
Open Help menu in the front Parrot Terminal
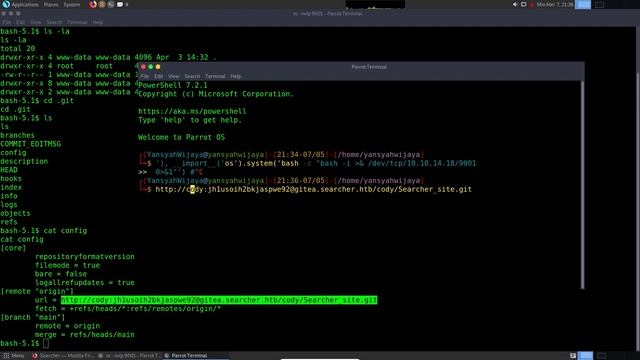click(236, 76)
